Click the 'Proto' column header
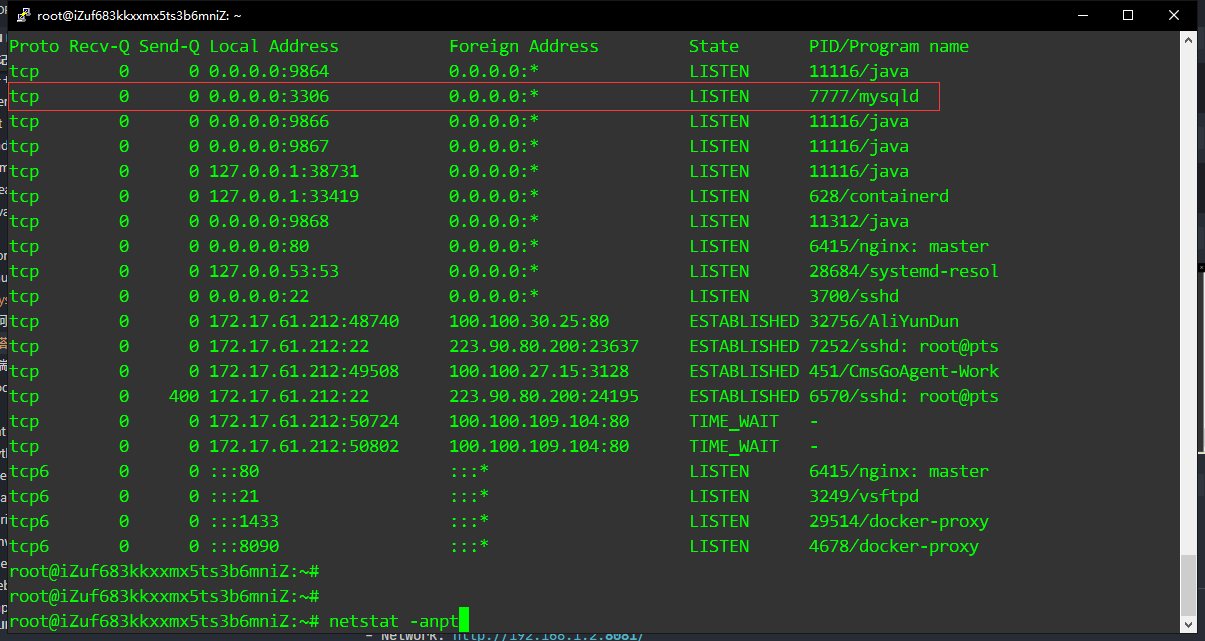The image size is (1205, 641). (x=34, y=46)
